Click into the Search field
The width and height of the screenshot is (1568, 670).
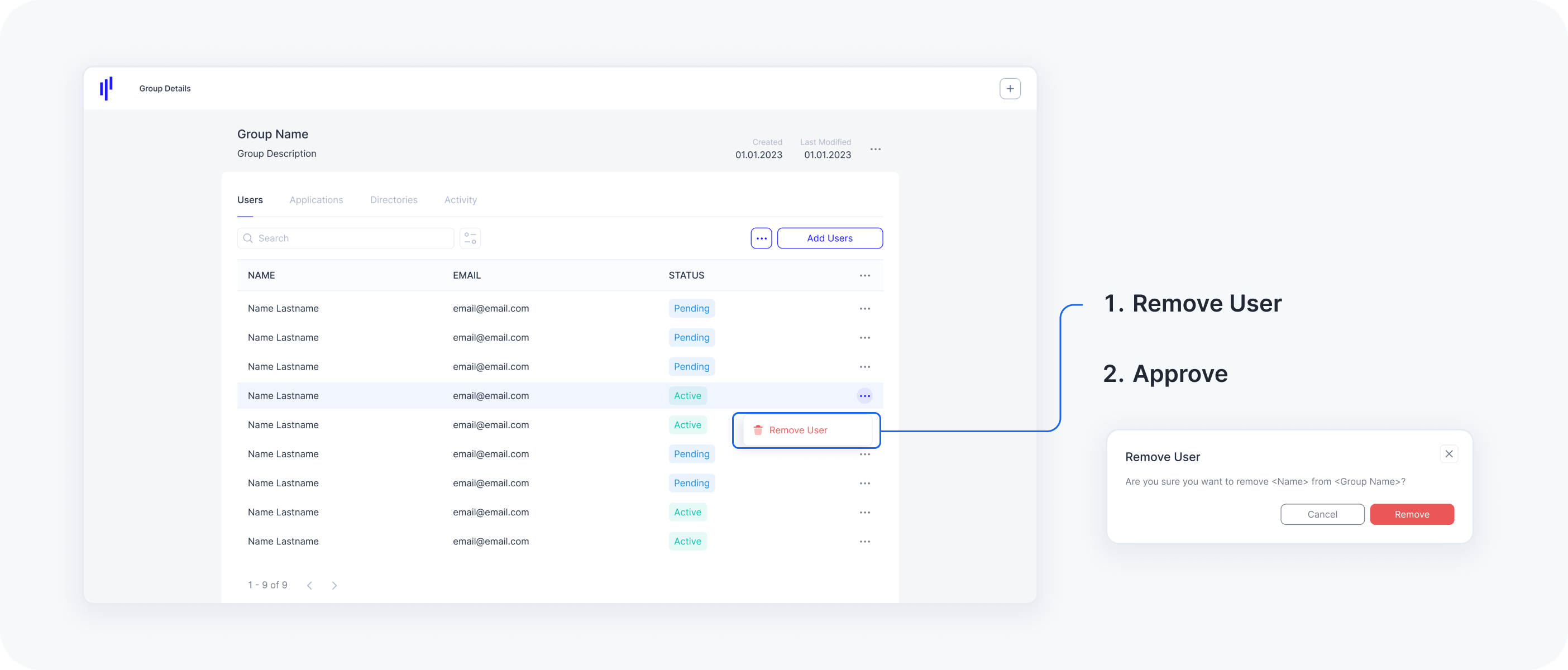click(x=353, y=238)
